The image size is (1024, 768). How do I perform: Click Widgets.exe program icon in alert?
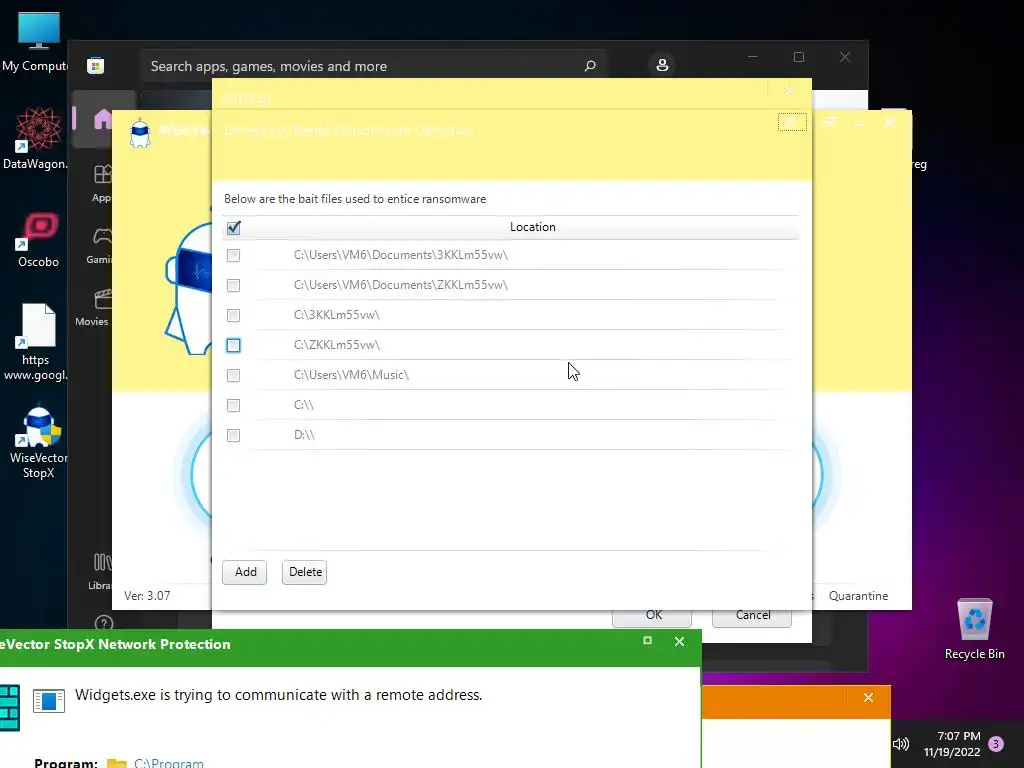(49, 700)
